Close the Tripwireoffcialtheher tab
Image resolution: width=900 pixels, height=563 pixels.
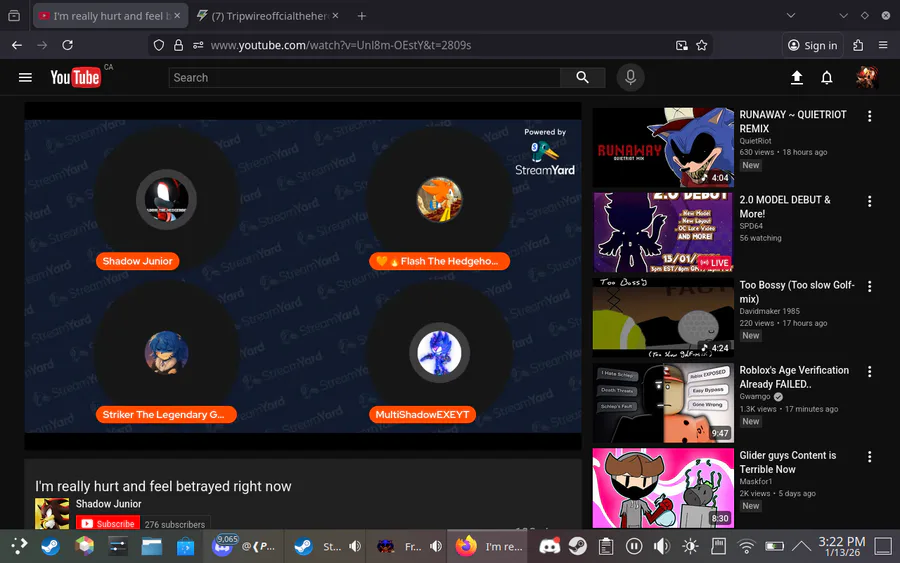pos(335,16)
